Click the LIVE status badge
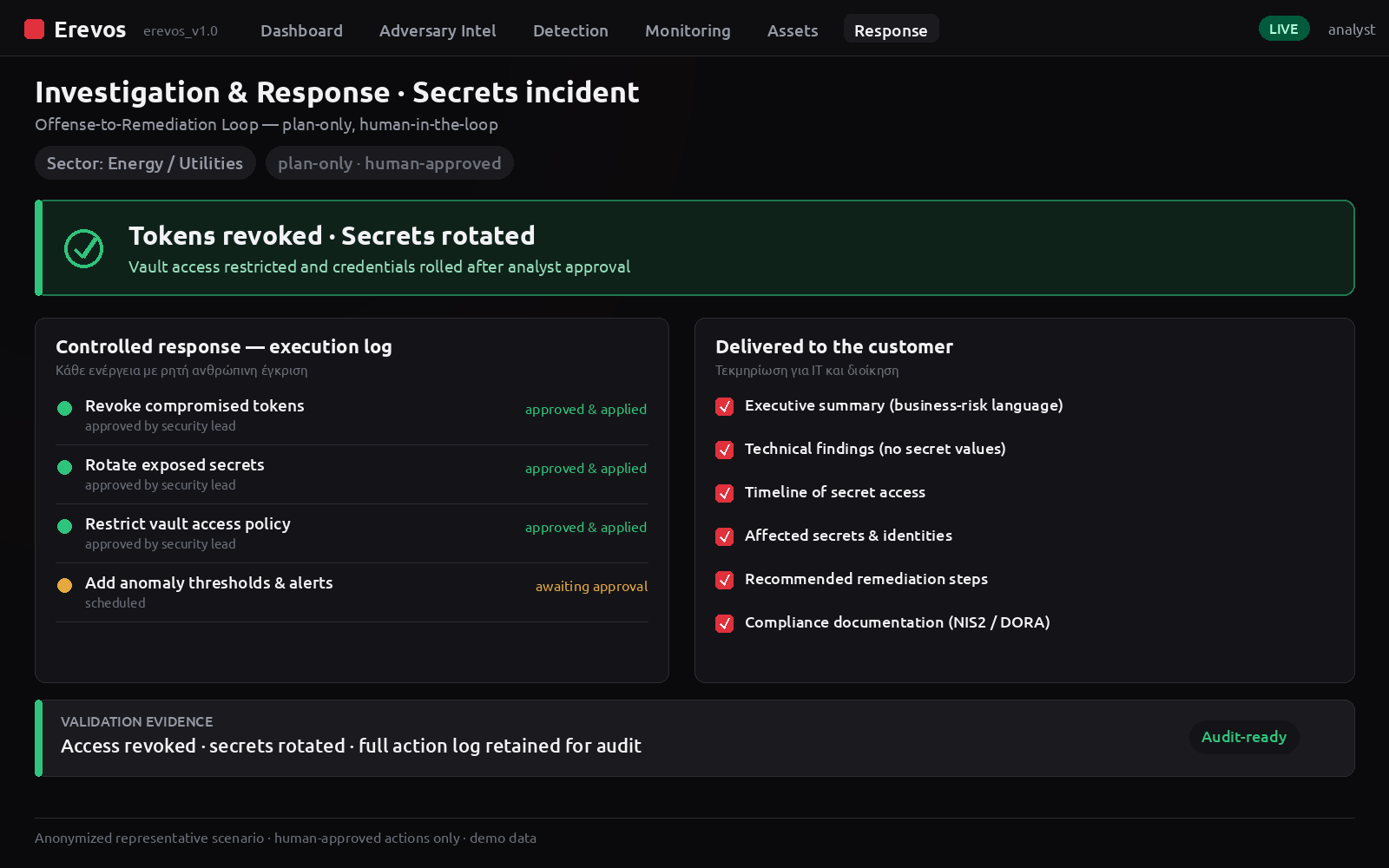1389x868 pixels. pos(1284,29)
